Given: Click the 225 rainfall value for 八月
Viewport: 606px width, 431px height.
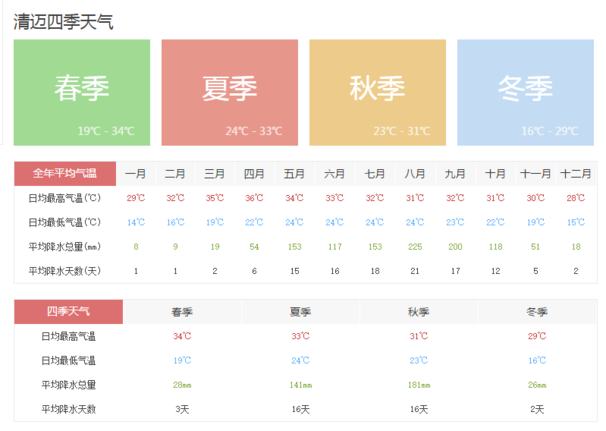Looking at the screenshot, I should click(415, 247).
